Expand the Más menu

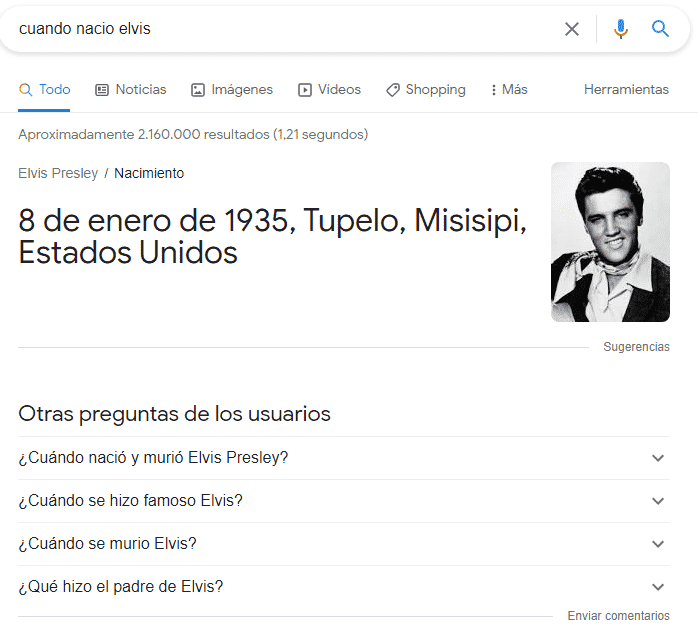pyautogui.click(x=509, y=89)
